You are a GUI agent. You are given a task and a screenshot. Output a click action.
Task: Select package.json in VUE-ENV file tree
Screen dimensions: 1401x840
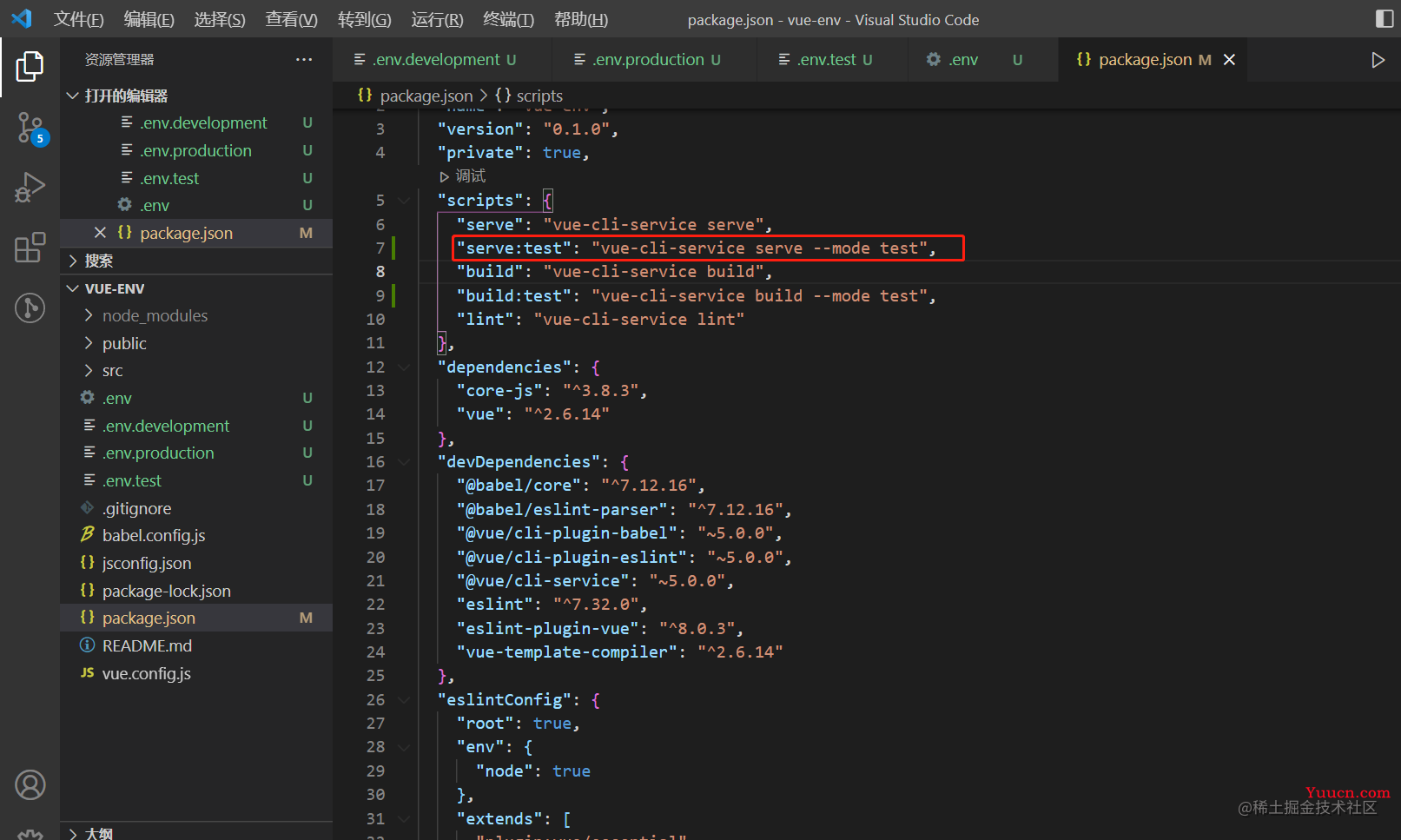pos(196,618)
